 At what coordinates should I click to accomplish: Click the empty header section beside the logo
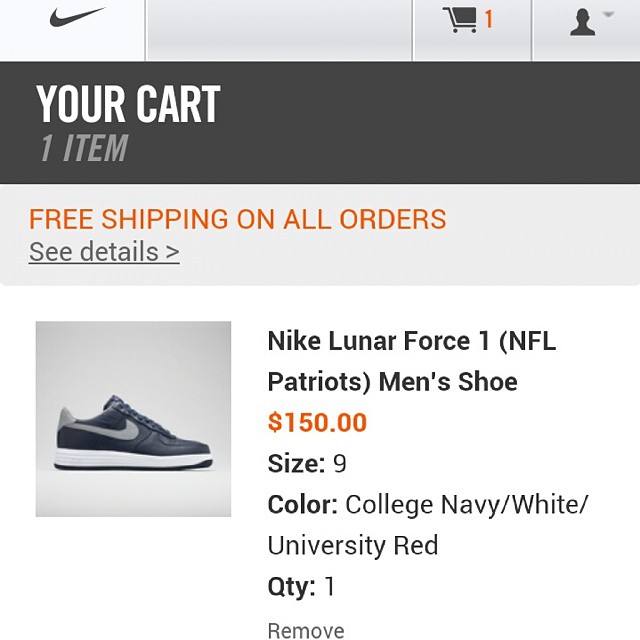[x=279, y=30]
